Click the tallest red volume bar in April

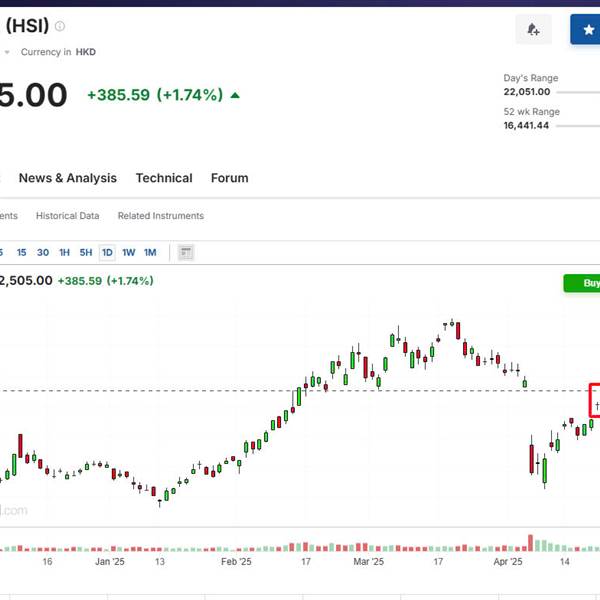coord(530,543)
